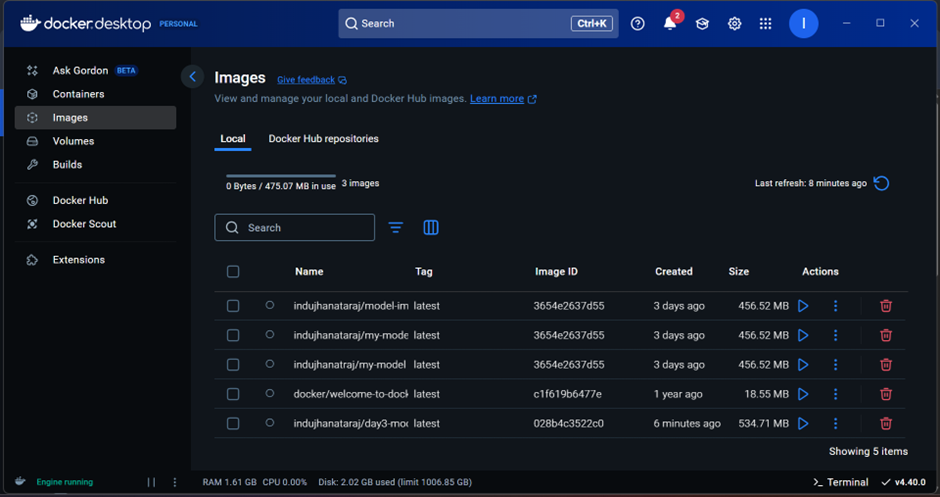
Task: Click the Give feedback link
Action: click(312, 80)
